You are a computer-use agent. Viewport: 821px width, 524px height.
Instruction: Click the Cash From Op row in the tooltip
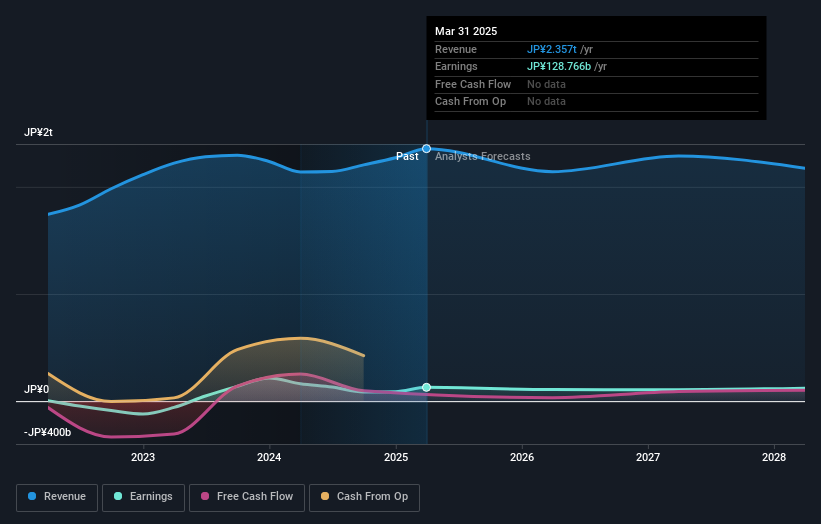pyautogui.click(x=596, y=102)
